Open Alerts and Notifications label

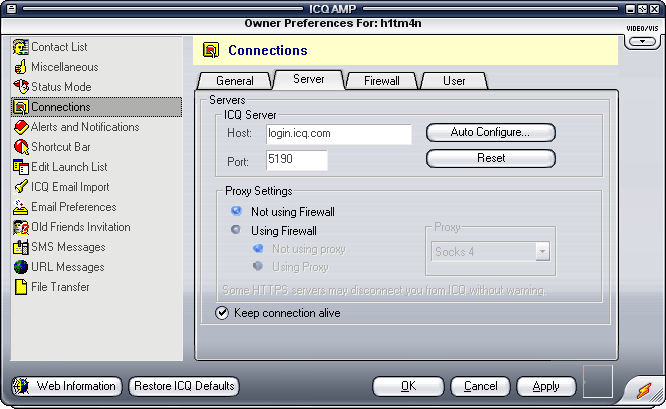[x=85, y=127]
